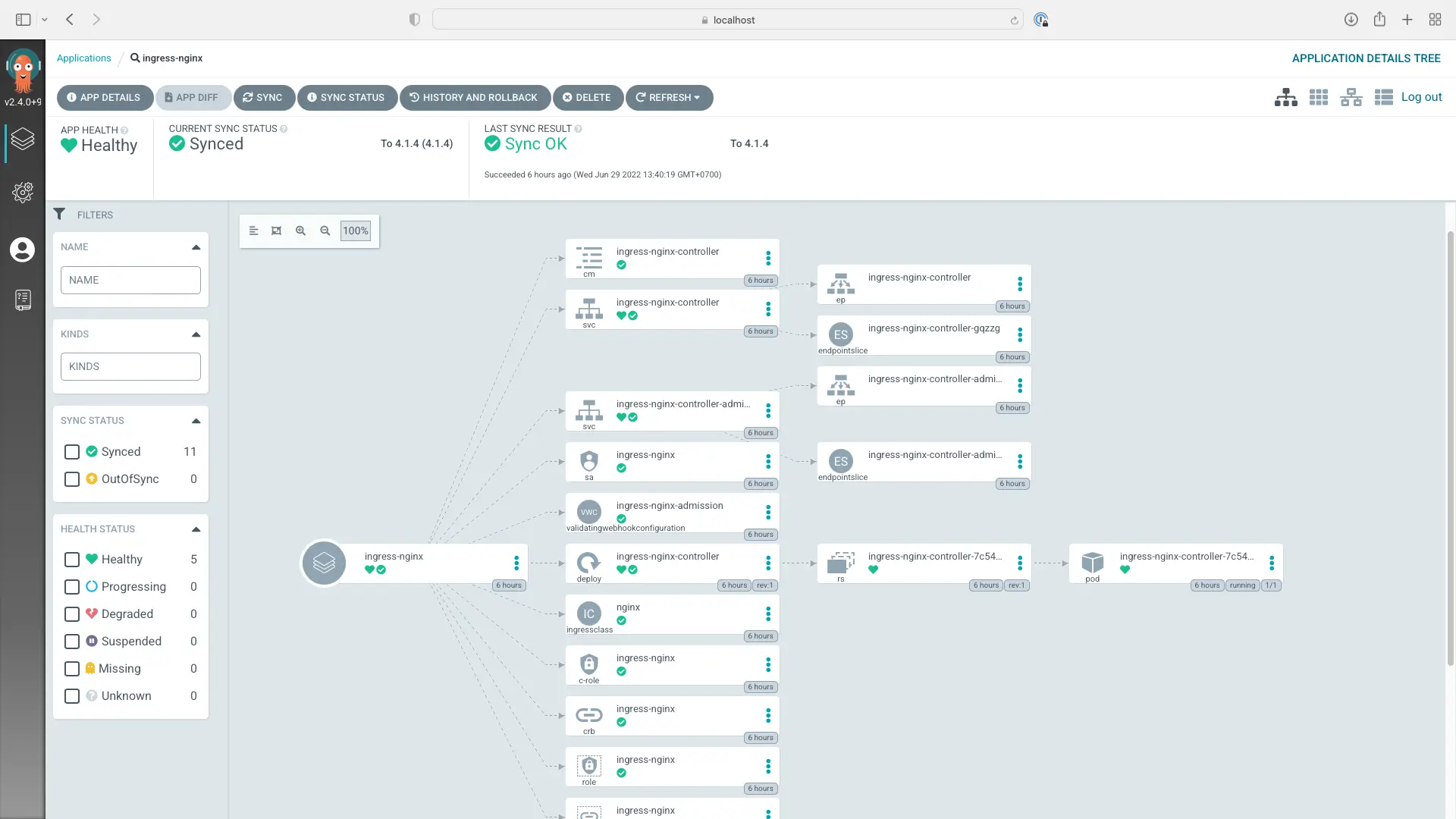Focus the KINDS filter input field
This screenshot has height=819, width=1456.
pyautogui.click(x=130, y=366)
